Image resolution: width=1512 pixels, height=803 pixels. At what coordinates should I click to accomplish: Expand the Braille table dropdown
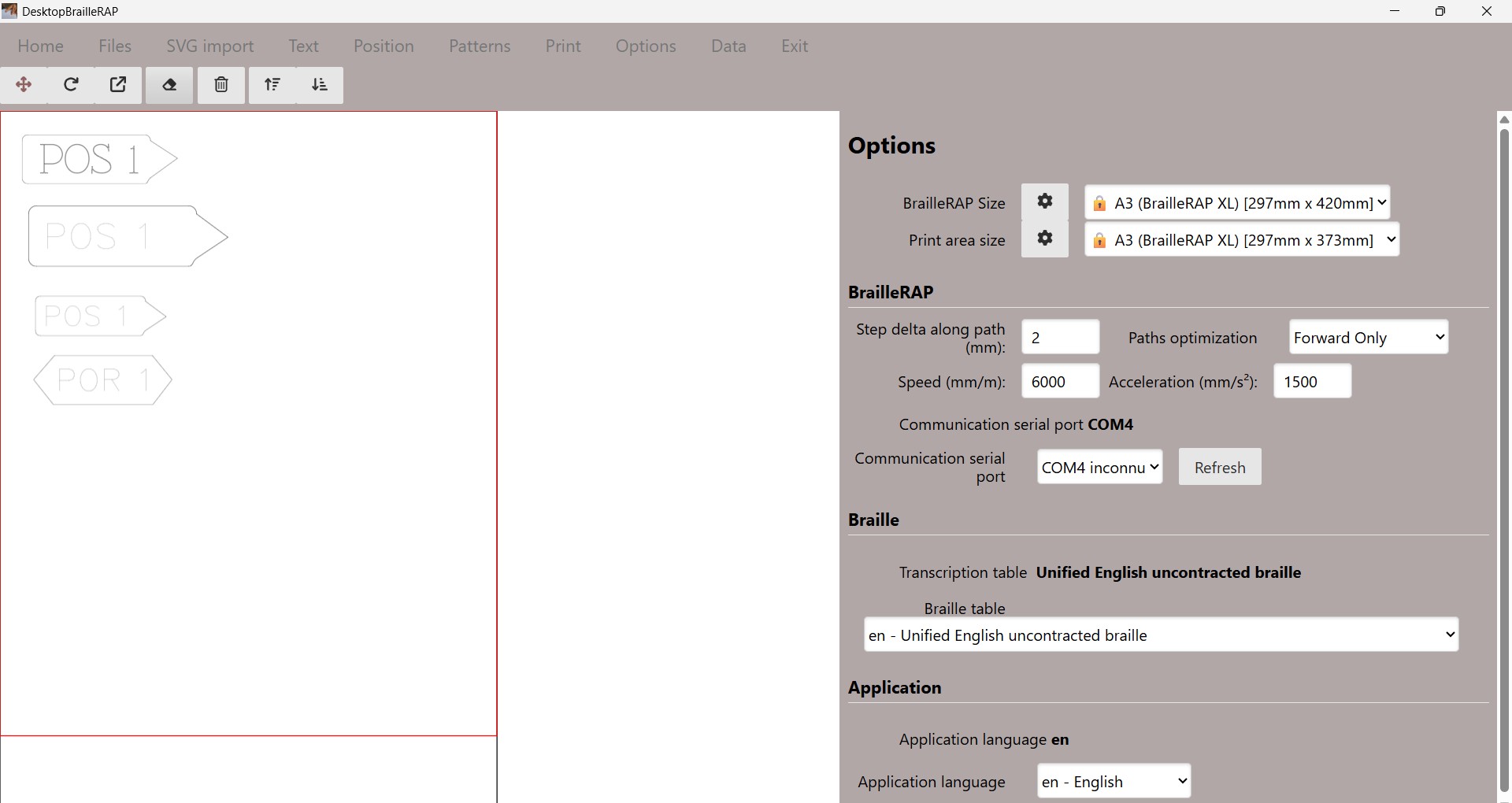[x=1162, y=635]
